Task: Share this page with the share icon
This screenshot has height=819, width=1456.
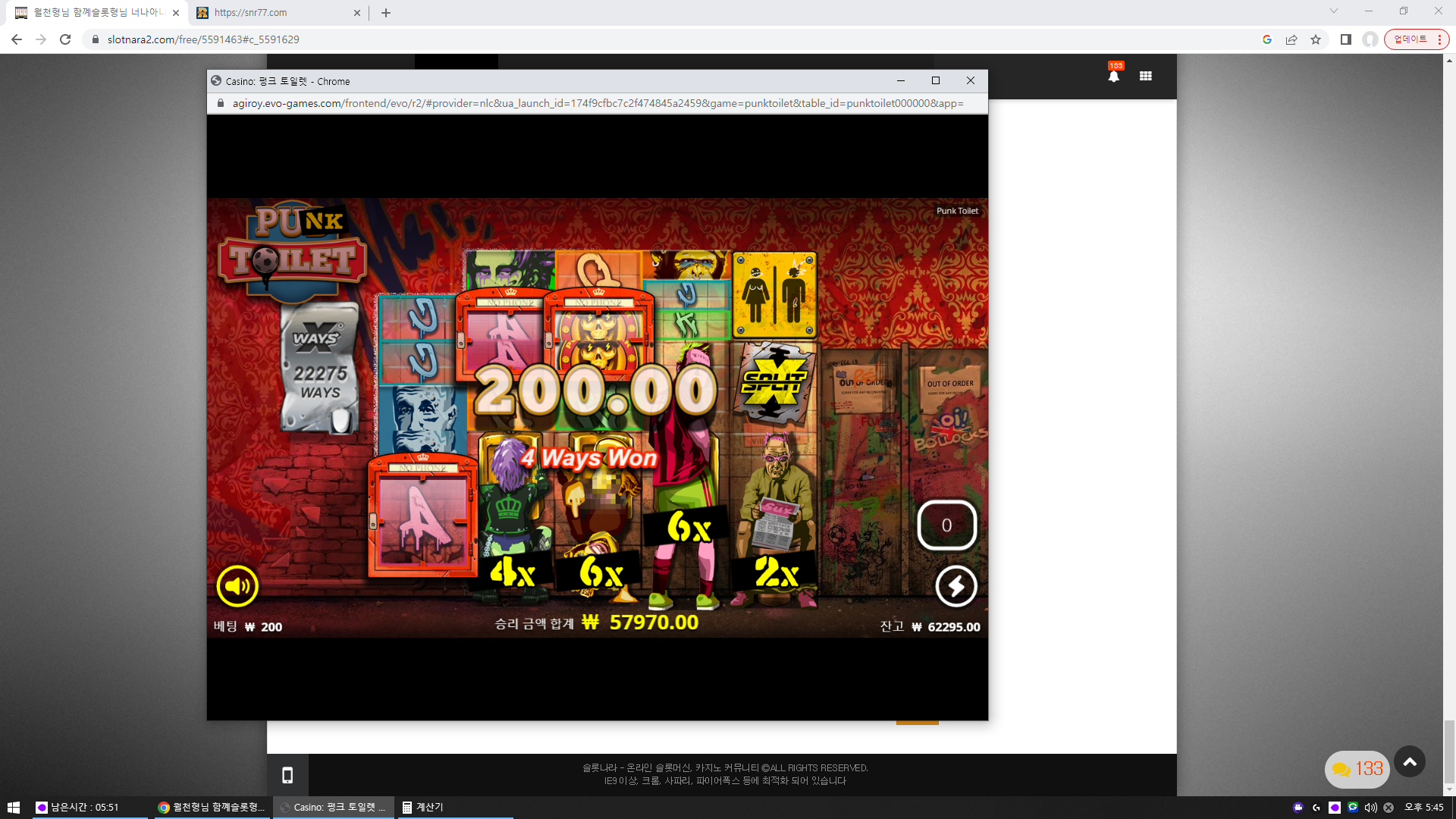Action: [x=1291, y=39]
